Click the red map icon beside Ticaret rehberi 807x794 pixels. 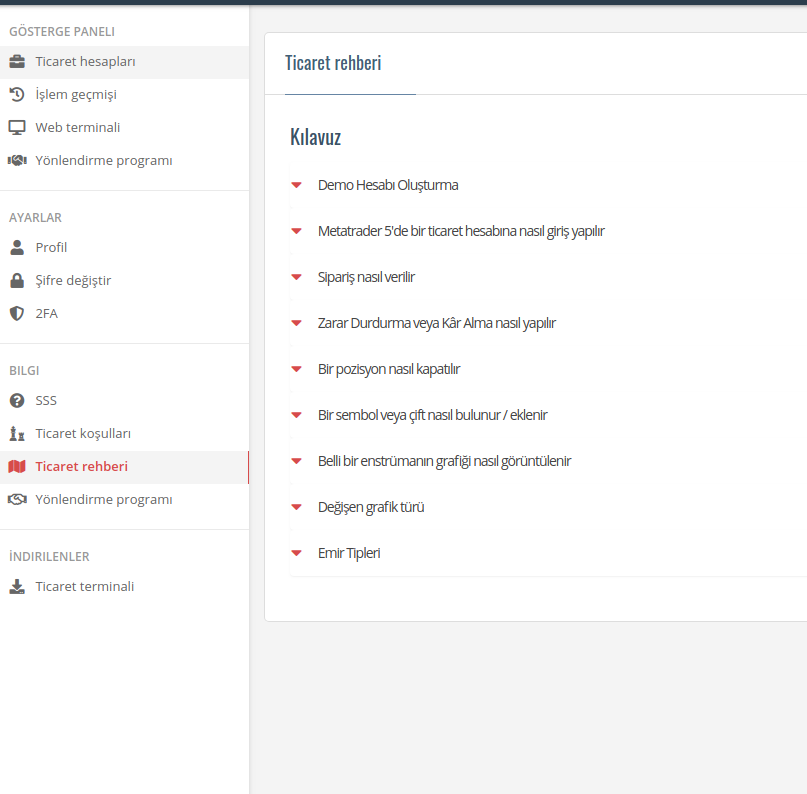coord(17,466)
